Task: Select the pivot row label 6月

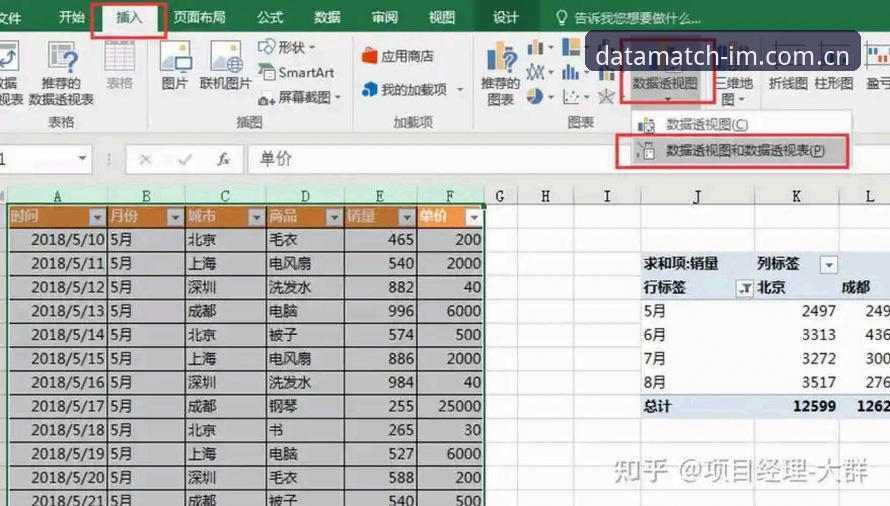Action: (x=697, y=335)
